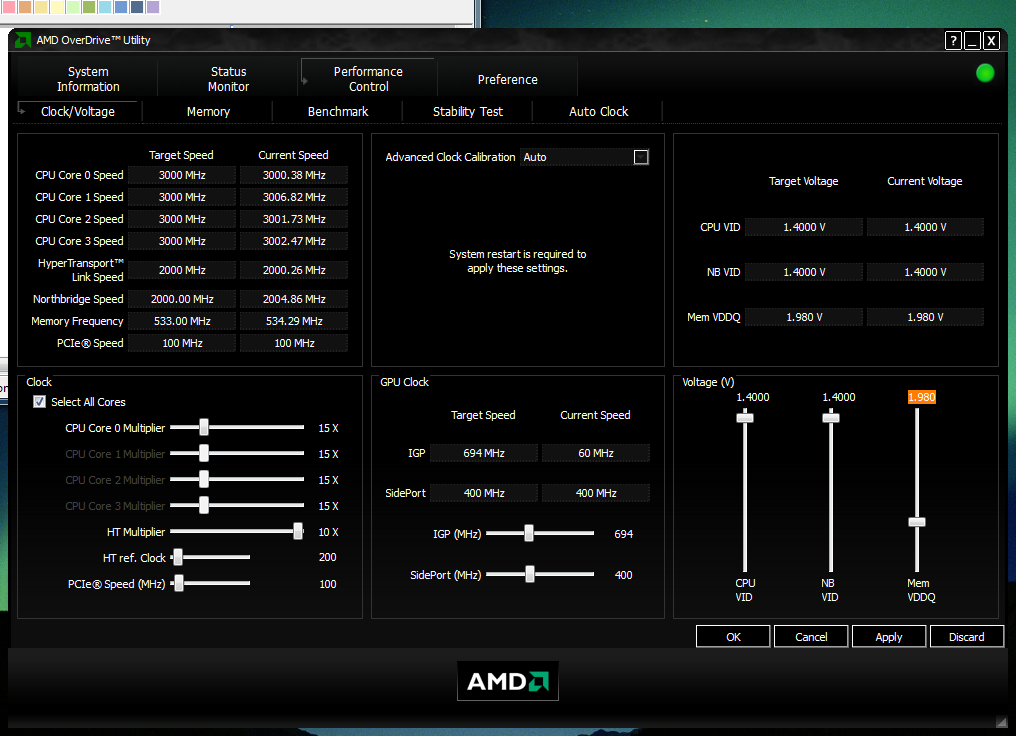Click the pink color swatch in background window
Viewport: 1016px width, 736px height.
[x=9, y=6]
